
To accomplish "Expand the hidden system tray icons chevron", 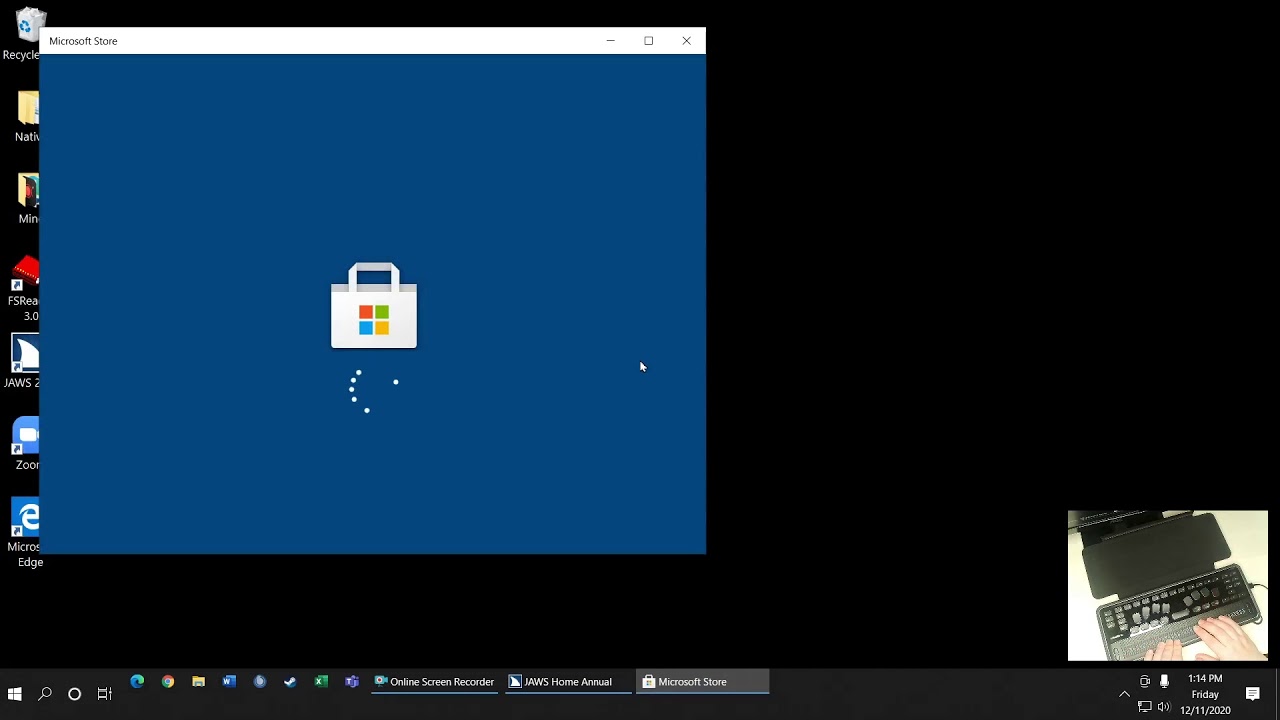I will pos(1124,694).
